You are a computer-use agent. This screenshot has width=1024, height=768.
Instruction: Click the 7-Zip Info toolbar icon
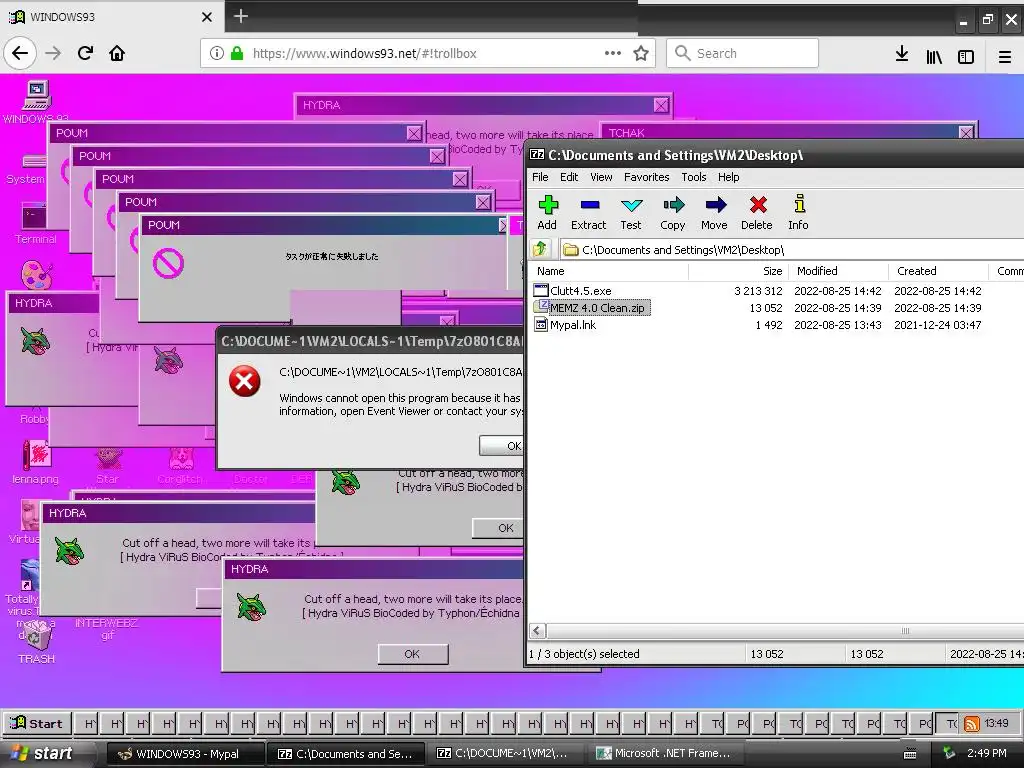(798, 213)
